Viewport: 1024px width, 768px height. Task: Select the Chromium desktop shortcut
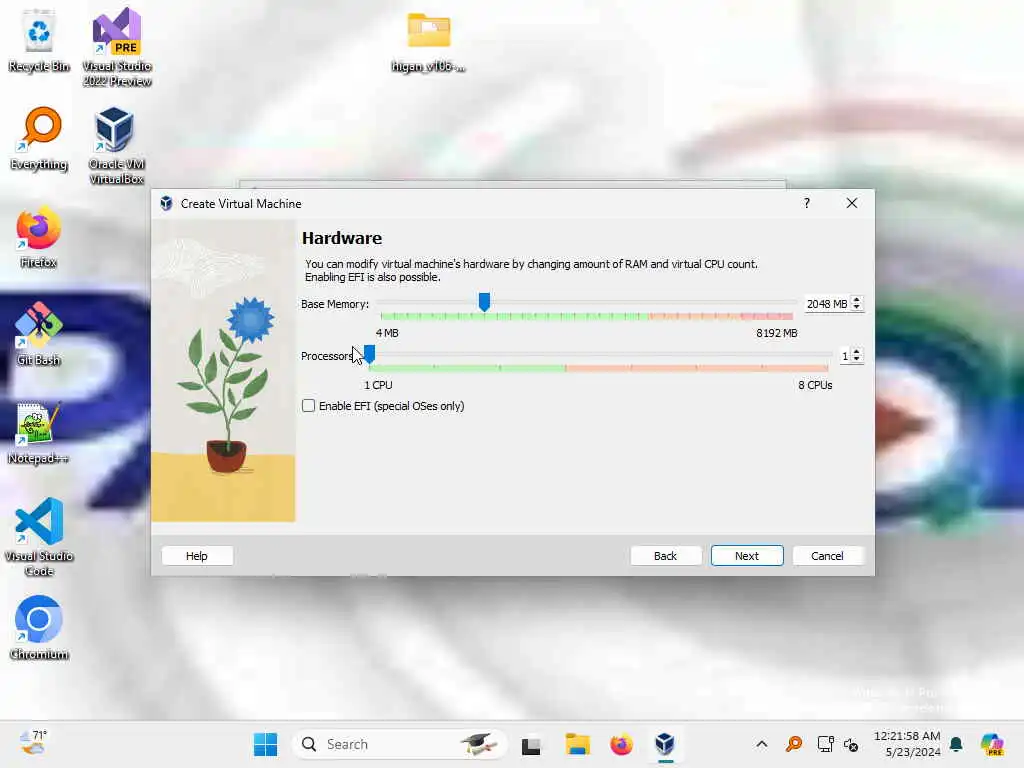39,628
